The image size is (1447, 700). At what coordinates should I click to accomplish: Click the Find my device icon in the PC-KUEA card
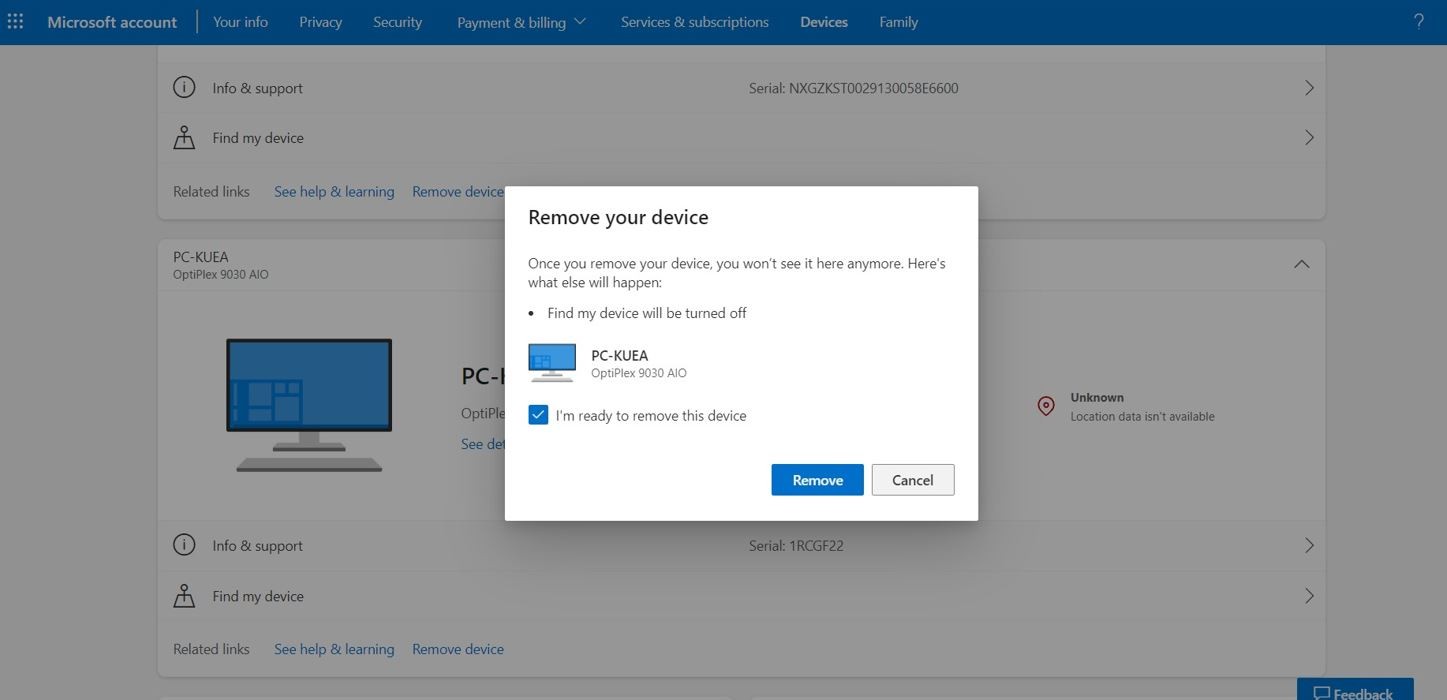tap(184, 596)
